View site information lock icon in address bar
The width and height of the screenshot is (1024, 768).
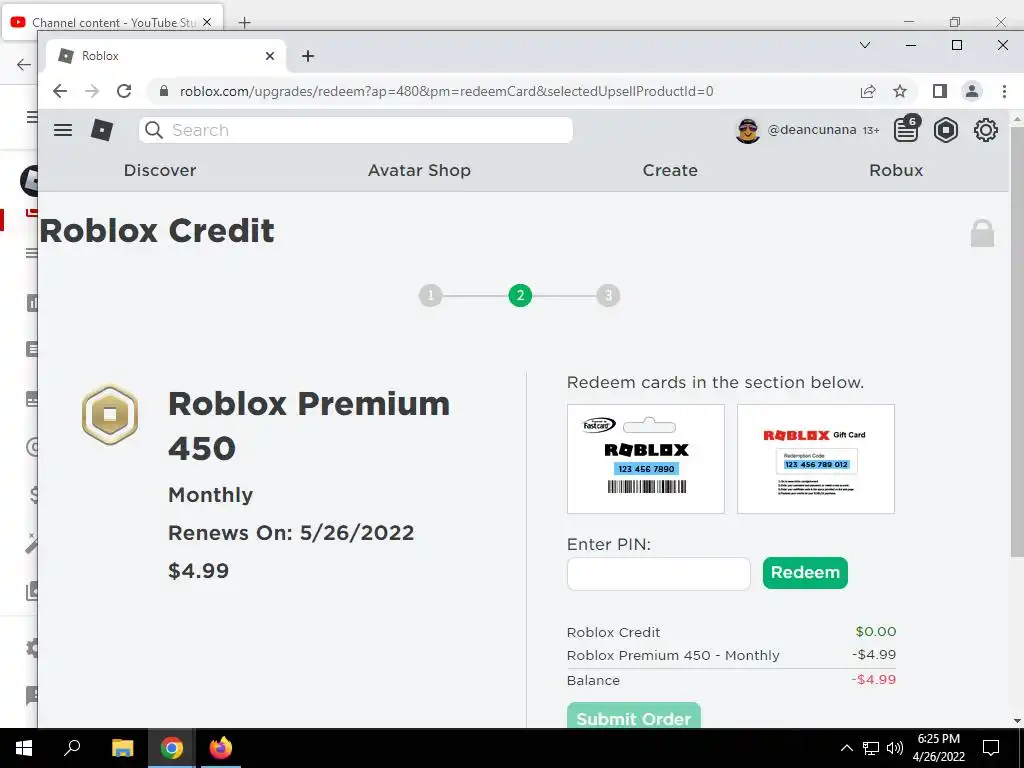pyautogui.click(x=164, y=91)
